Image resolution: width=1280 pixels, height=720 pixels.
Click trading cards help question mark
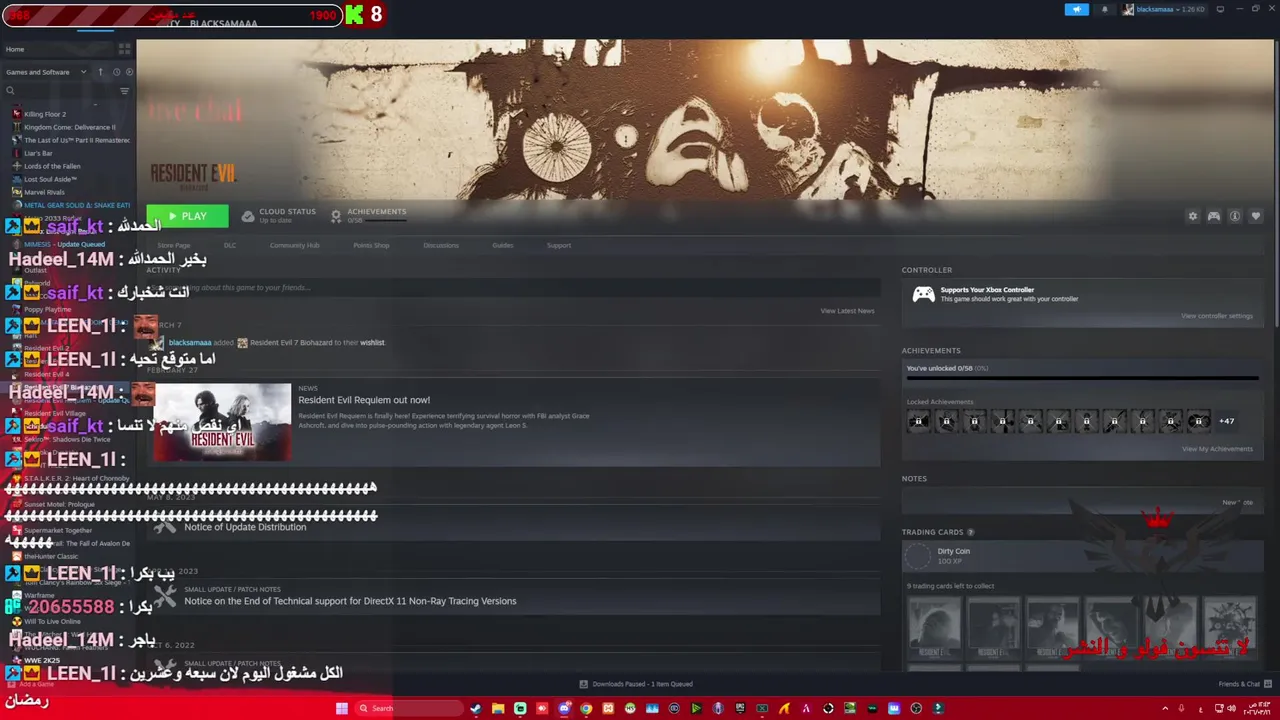(x=970, y=532)
